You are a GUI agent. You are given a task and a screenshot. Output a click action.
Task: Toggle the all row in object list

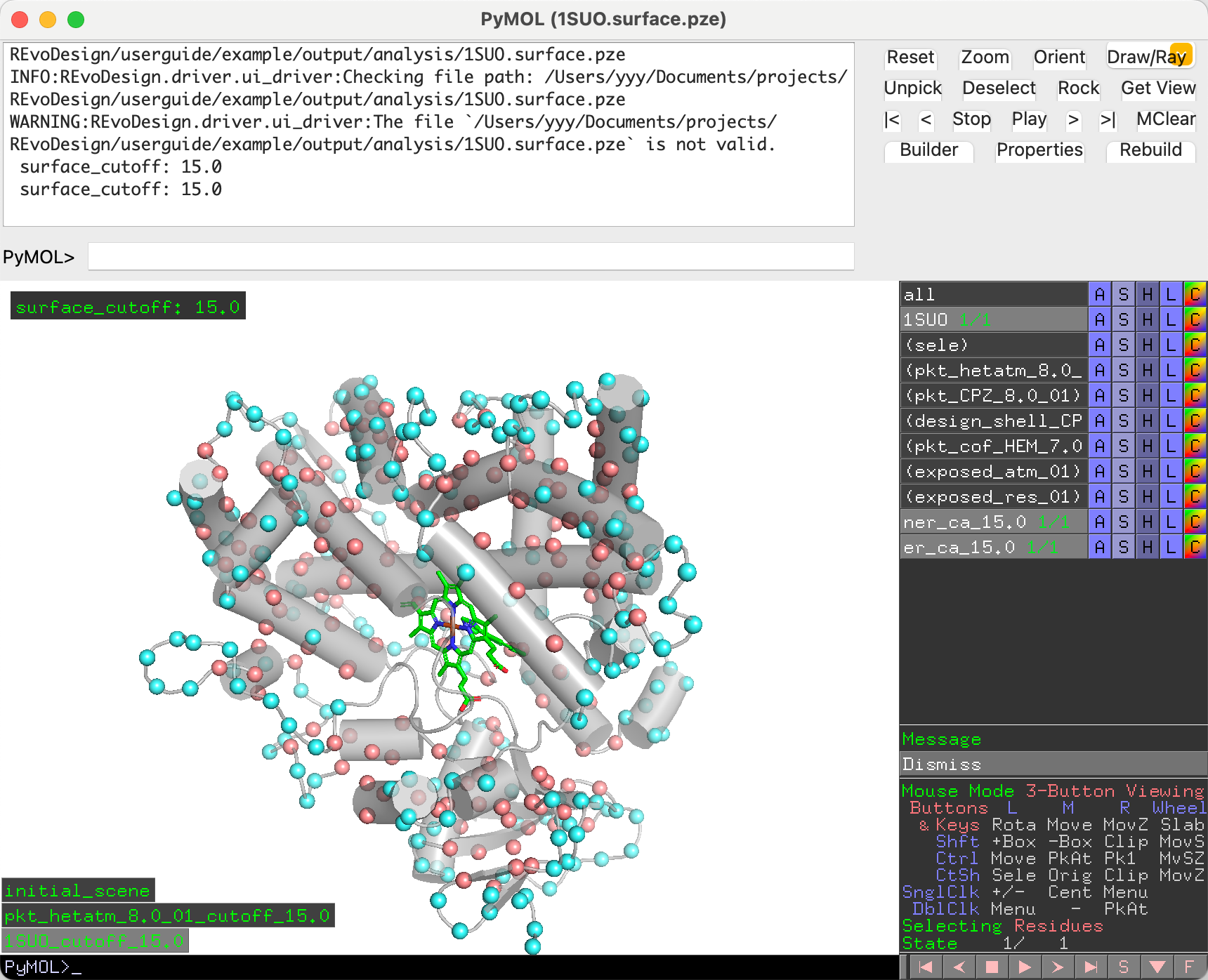click(993, 294)
